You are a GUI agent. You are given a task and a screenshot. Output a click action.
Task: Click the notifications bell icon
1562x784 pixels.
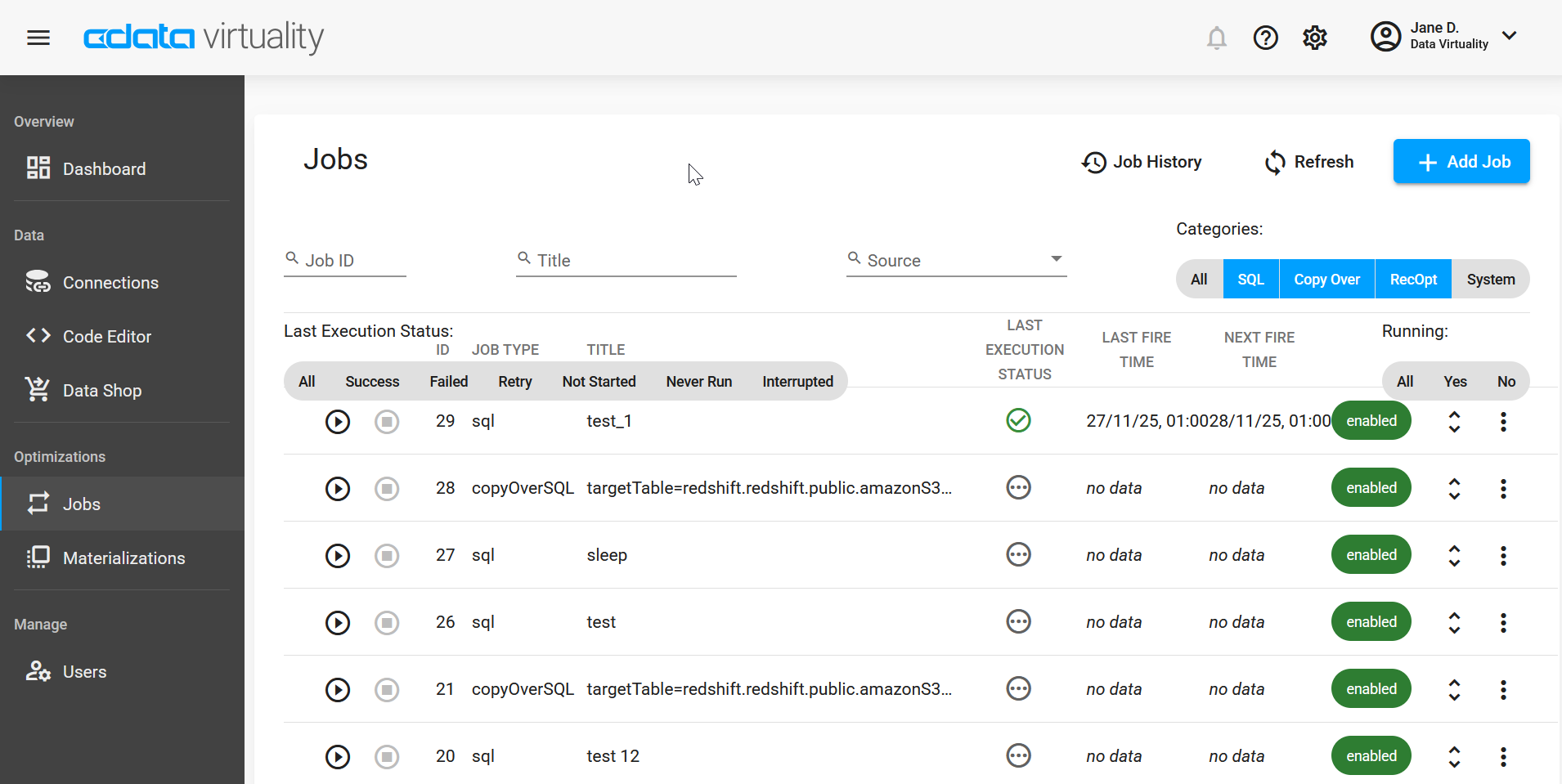point(1216,38)
